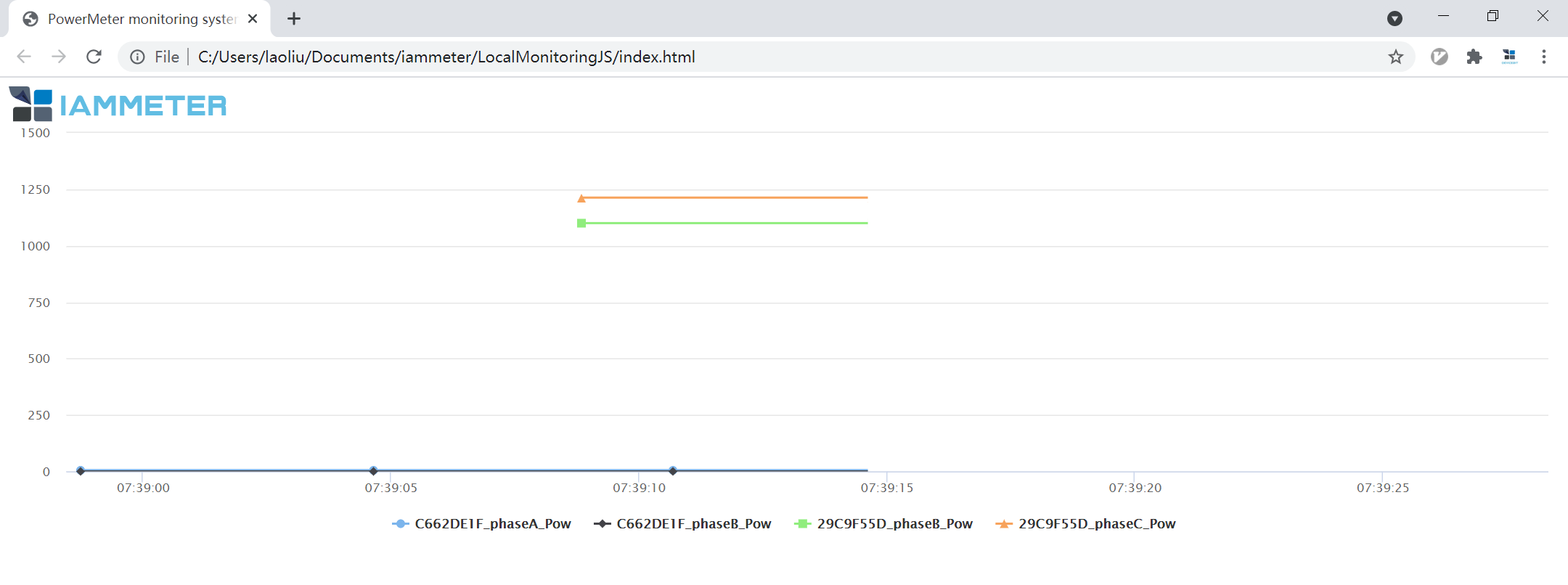This screenshot has height=585, width=1568.
Task: Click the IAMMETER browser extension icon
Action: (x=1509, y=57)
